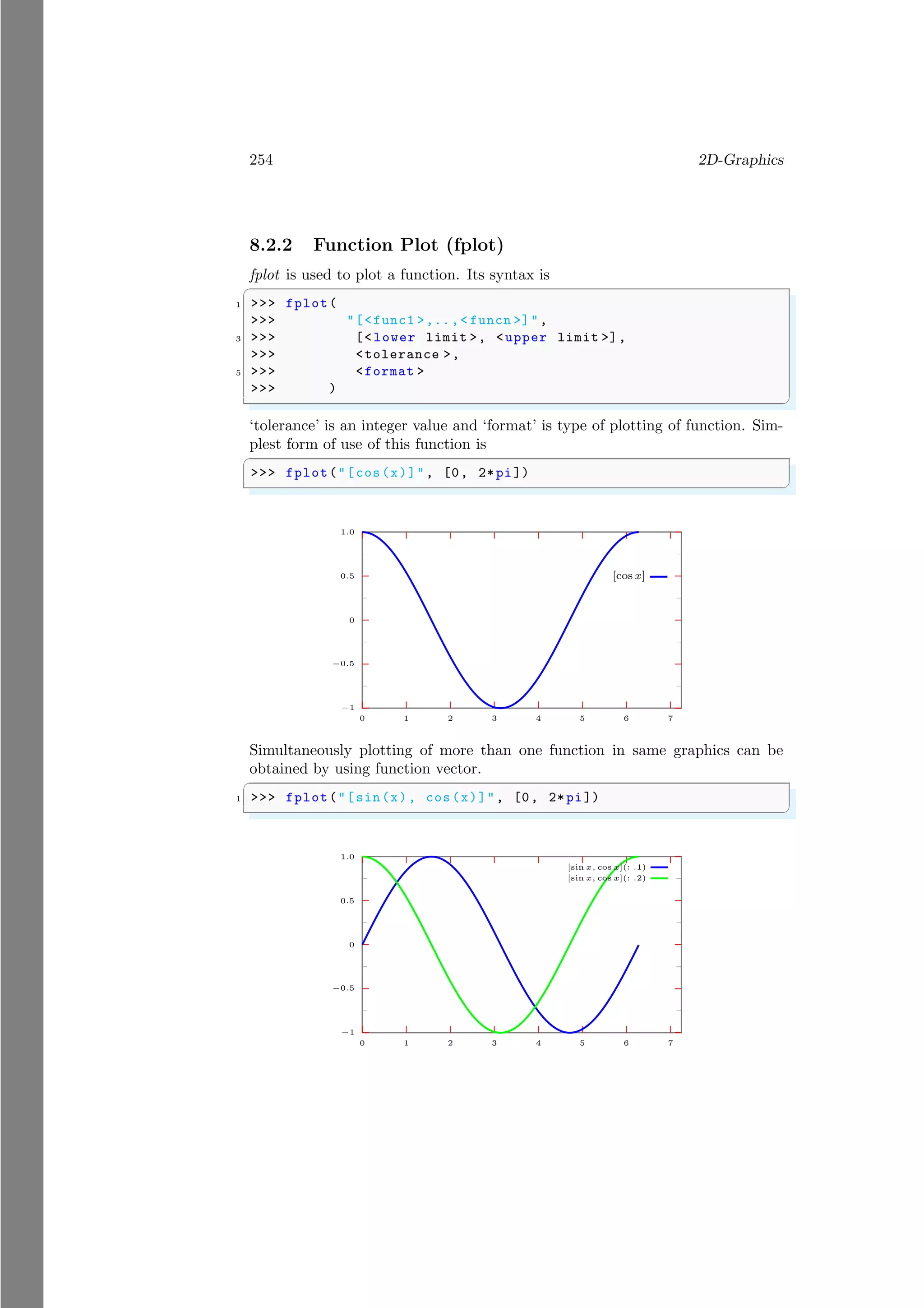Viewport: 924px width, 1308px height.
Task: Click the page number 254
Action: pyautogui.click(x=261, y=160)
